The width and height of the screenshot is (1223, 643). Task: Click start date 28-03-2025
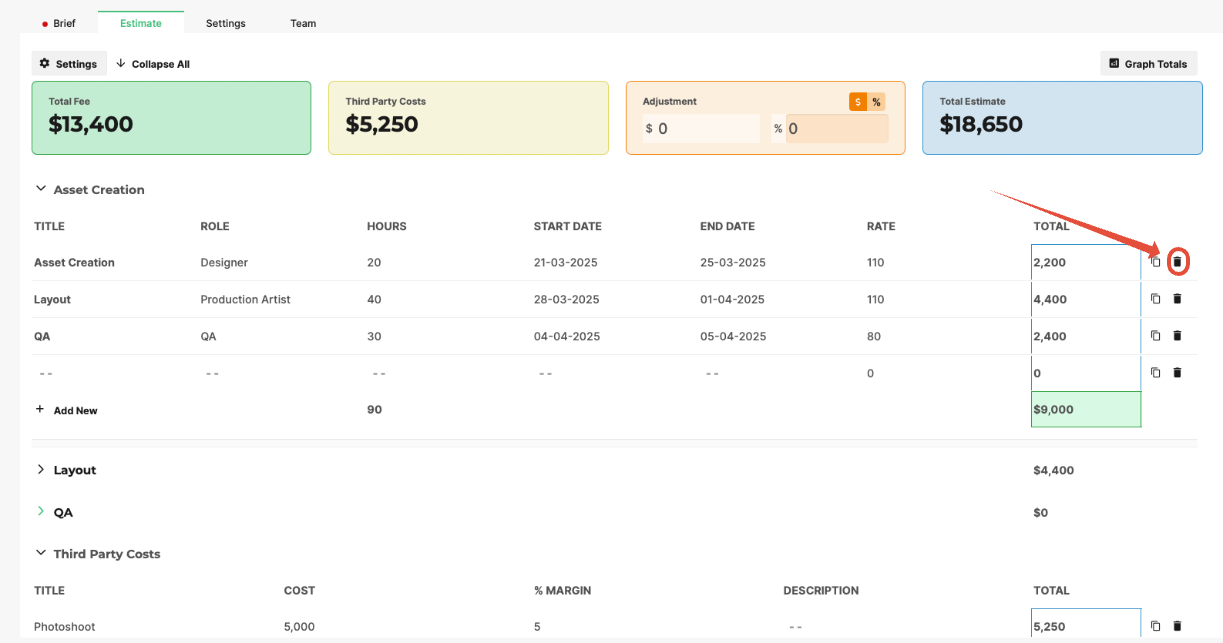tap(566, 299)
